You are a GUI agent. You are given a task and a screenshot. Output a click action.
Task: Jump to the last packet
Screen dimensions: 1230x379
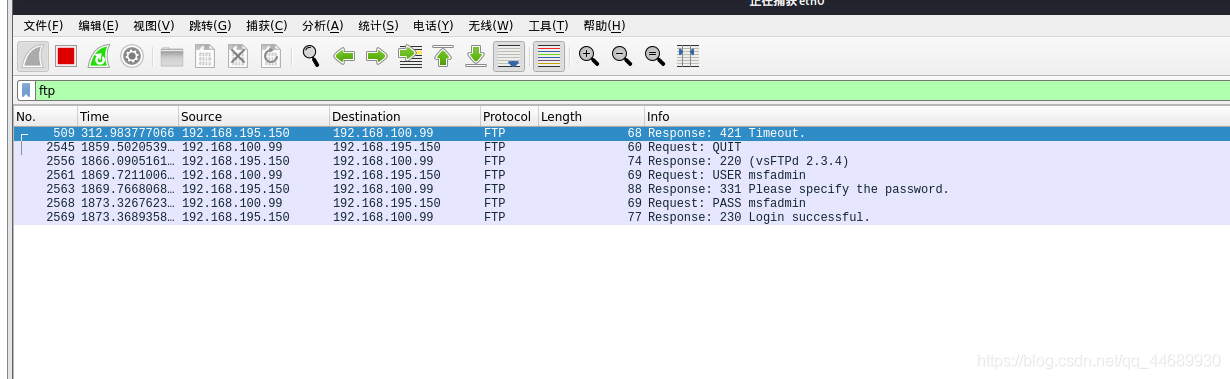coord(476,56)
